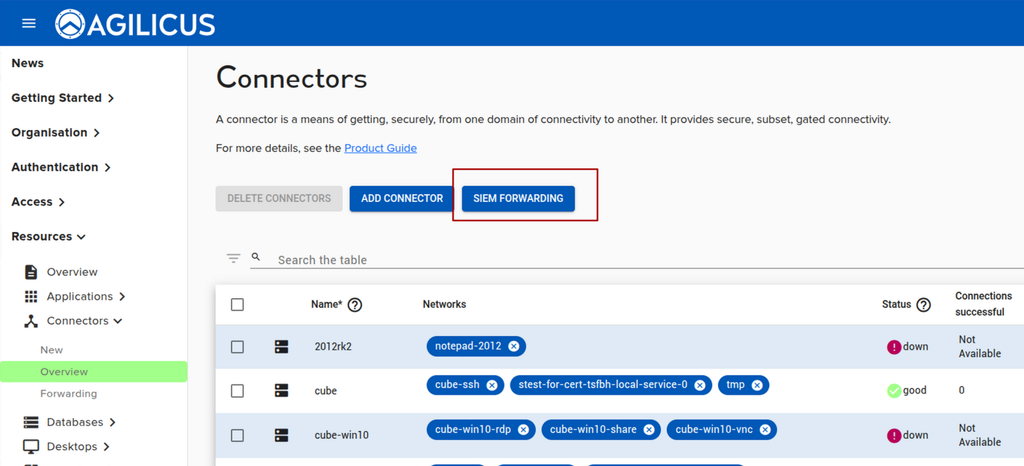Click the Add Connector button
Image resolution: width=1024 pixels, height=466 pixels.
point(402,198)
